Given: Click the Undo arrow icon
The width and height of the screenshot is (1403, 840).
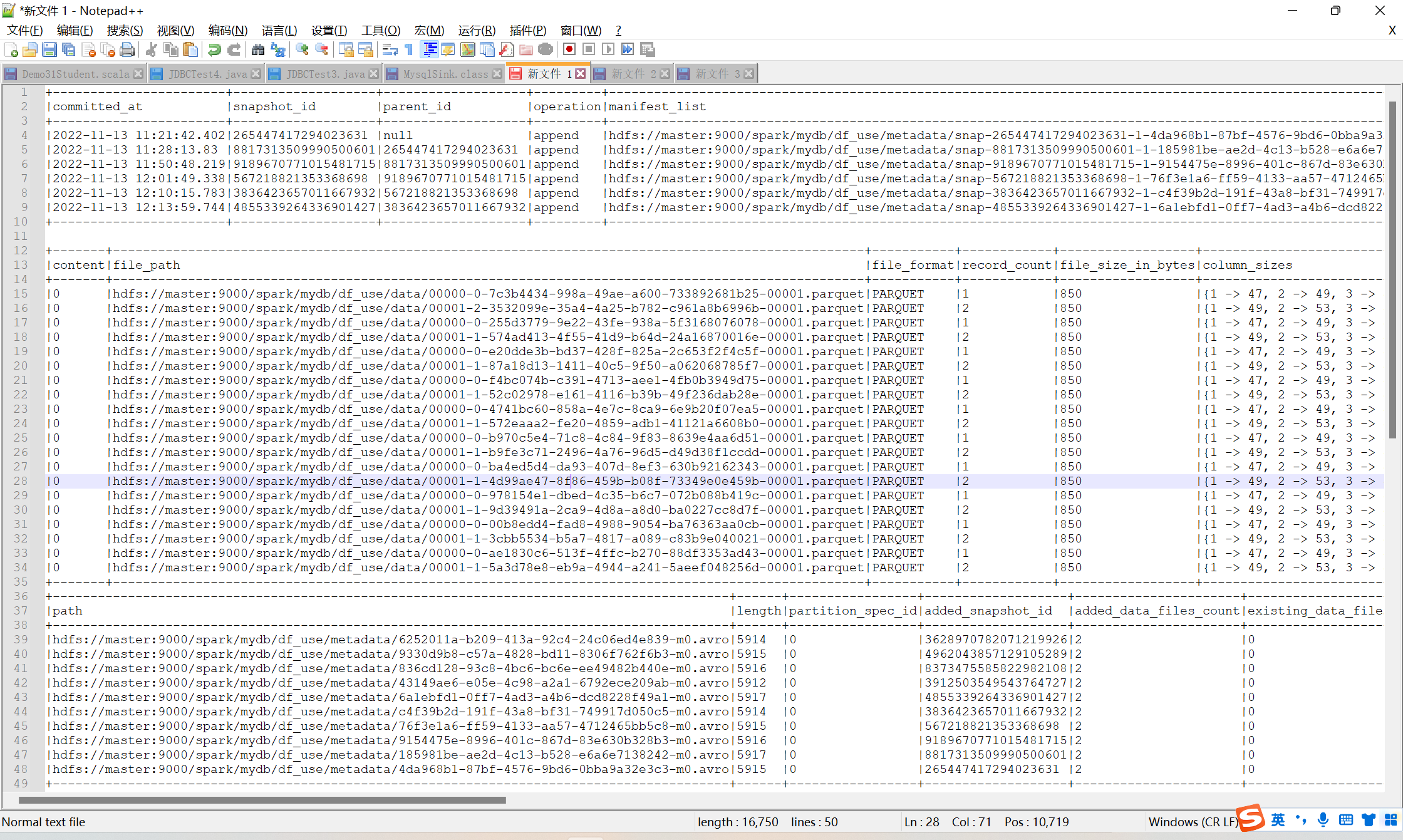Looking at the screenshot, I should tap(214, 49).
